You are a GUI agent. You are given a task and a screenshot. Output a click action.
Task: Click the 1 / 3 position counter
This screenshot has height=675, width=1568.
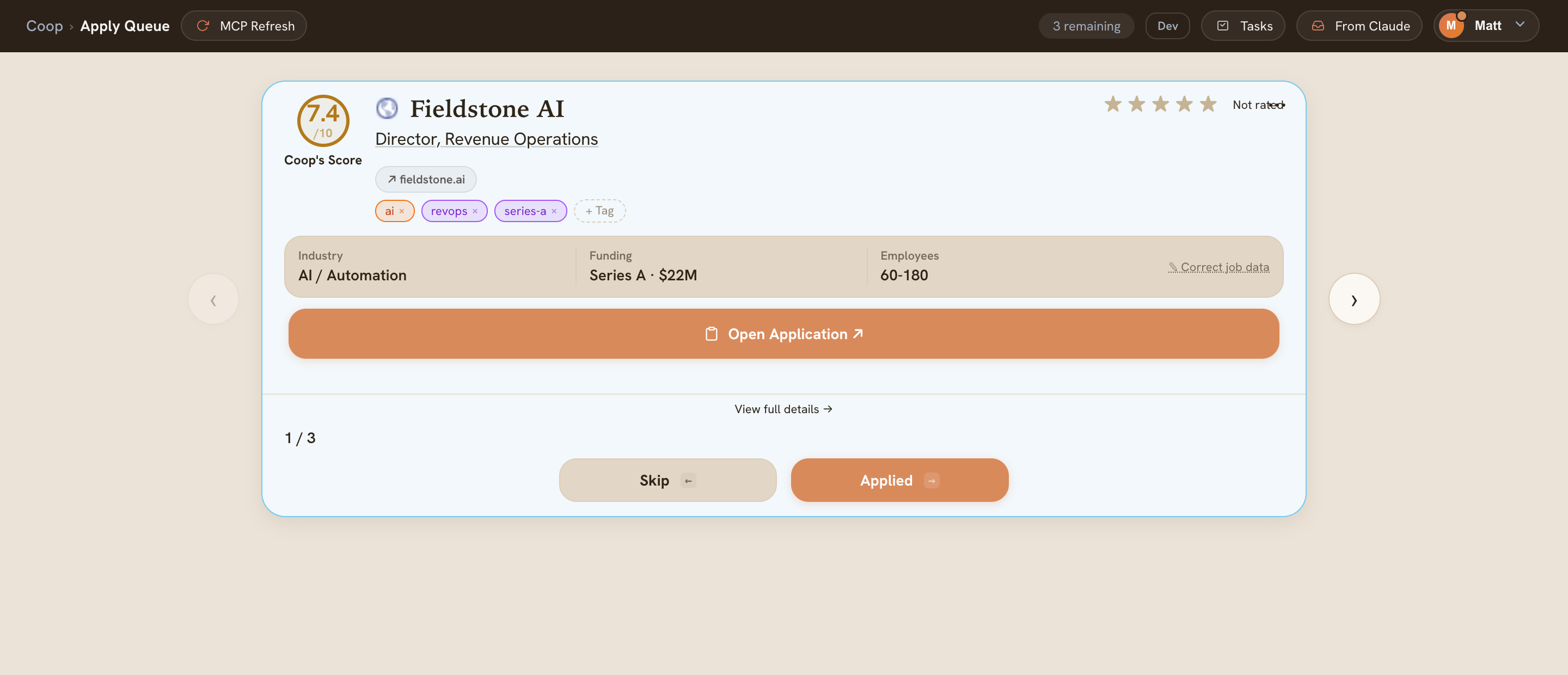click(x=300, y=438)
